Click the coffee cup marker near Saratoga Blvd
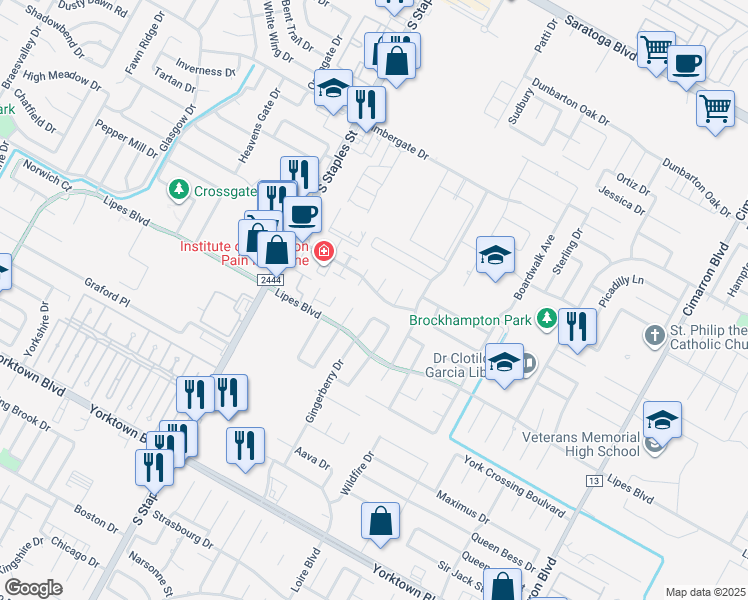Image resolution: width=748 pixels, height=600 pixels. coord(686,66)
